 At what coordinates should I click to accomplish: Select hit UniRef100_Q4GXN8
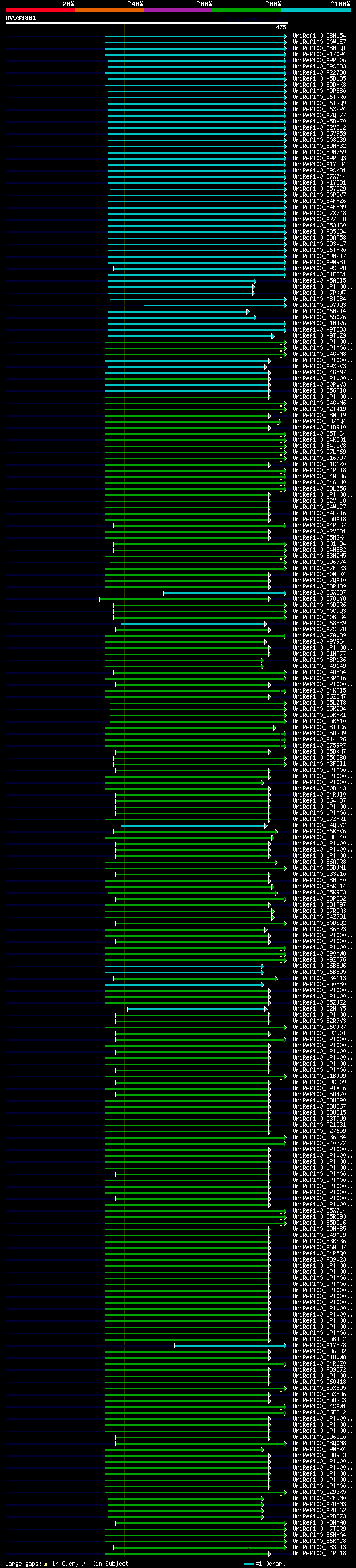pos(319,354)
